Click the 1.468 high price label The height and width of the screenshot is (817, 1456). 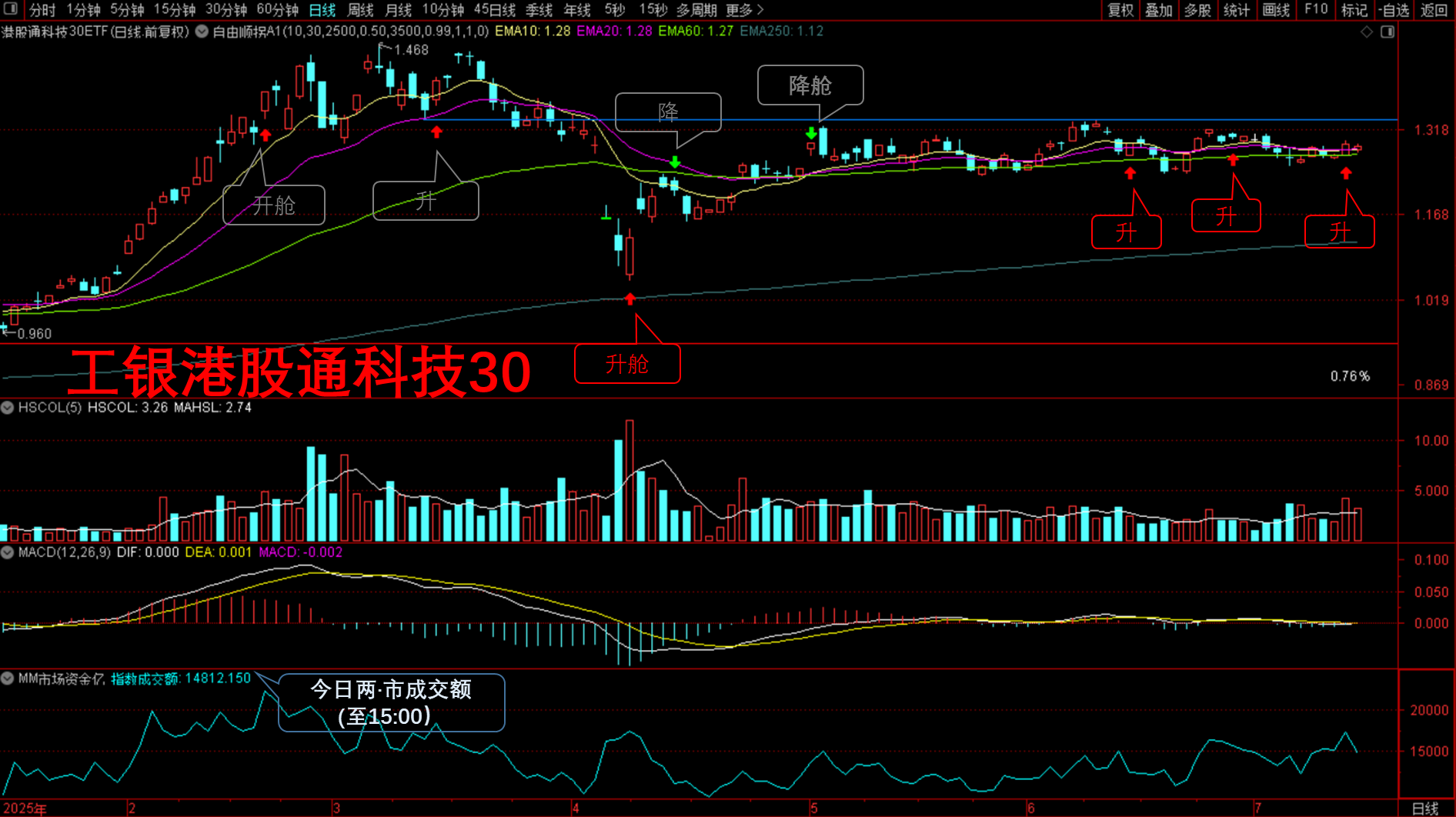(x=411, y=50)
